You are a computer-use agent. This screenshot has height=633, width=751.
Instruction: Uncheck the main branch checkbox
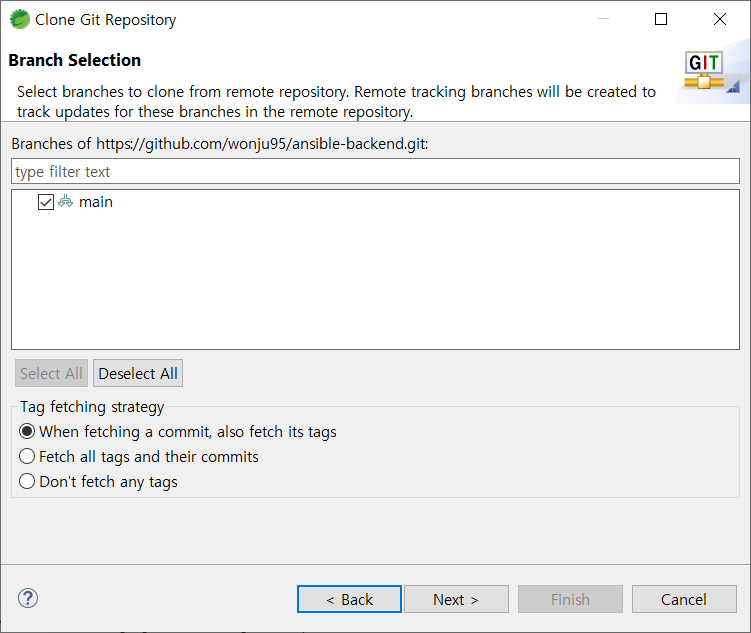[x=46, y=202]
